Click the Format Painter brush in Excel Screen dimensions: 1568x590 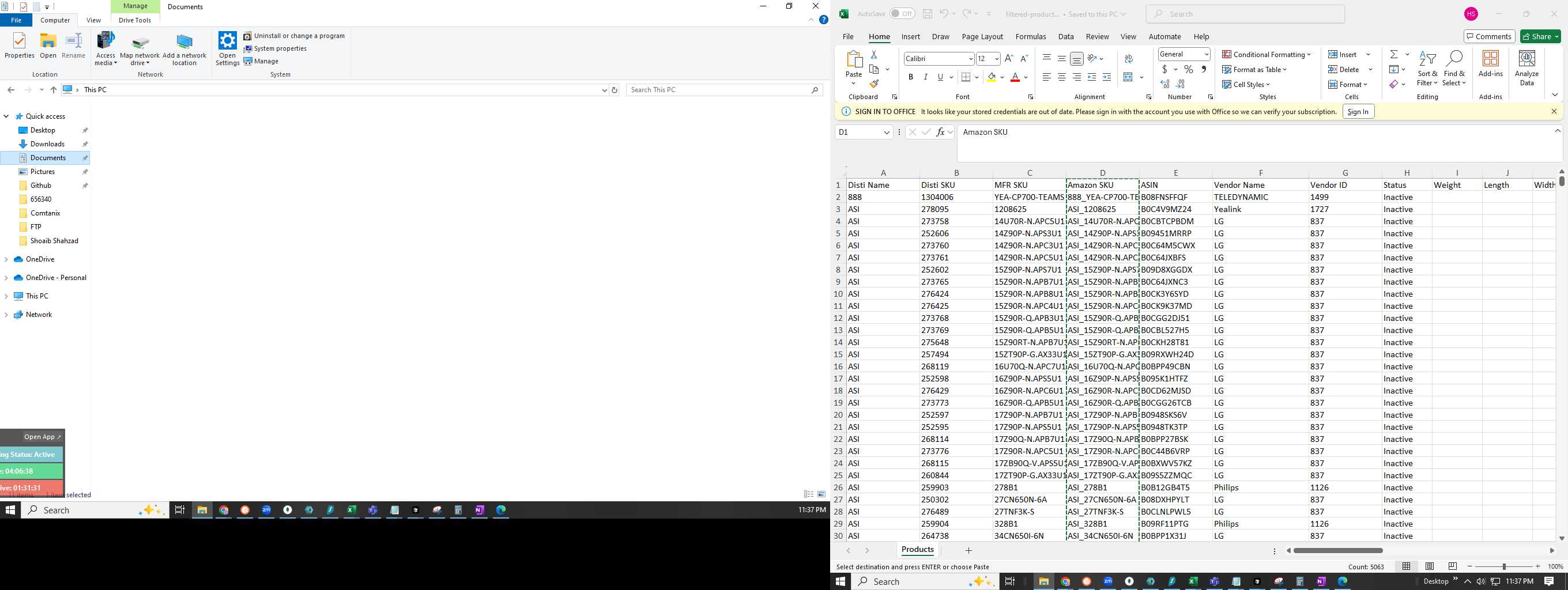coord(874,84)
